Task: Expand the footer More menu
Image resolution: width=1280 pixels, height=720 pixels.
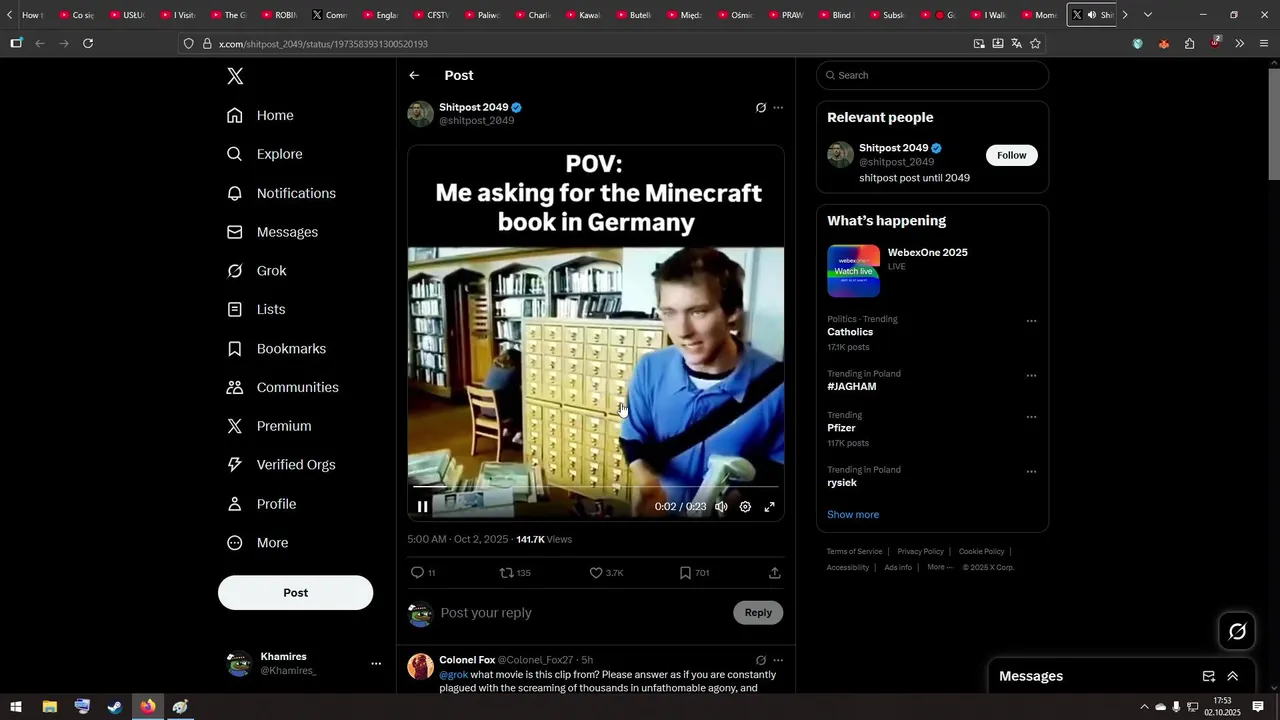Action: point(939,568)
